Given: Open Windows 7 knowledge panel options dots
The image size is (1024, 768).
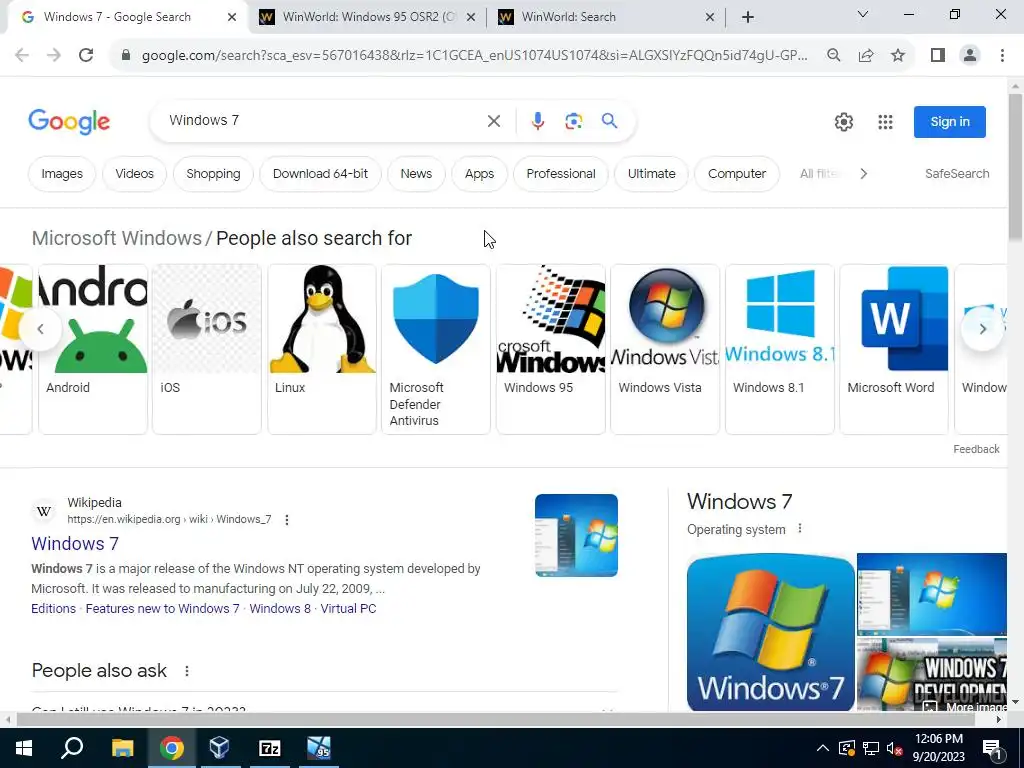Looking at the screenshot, I should tap(800, 528).
